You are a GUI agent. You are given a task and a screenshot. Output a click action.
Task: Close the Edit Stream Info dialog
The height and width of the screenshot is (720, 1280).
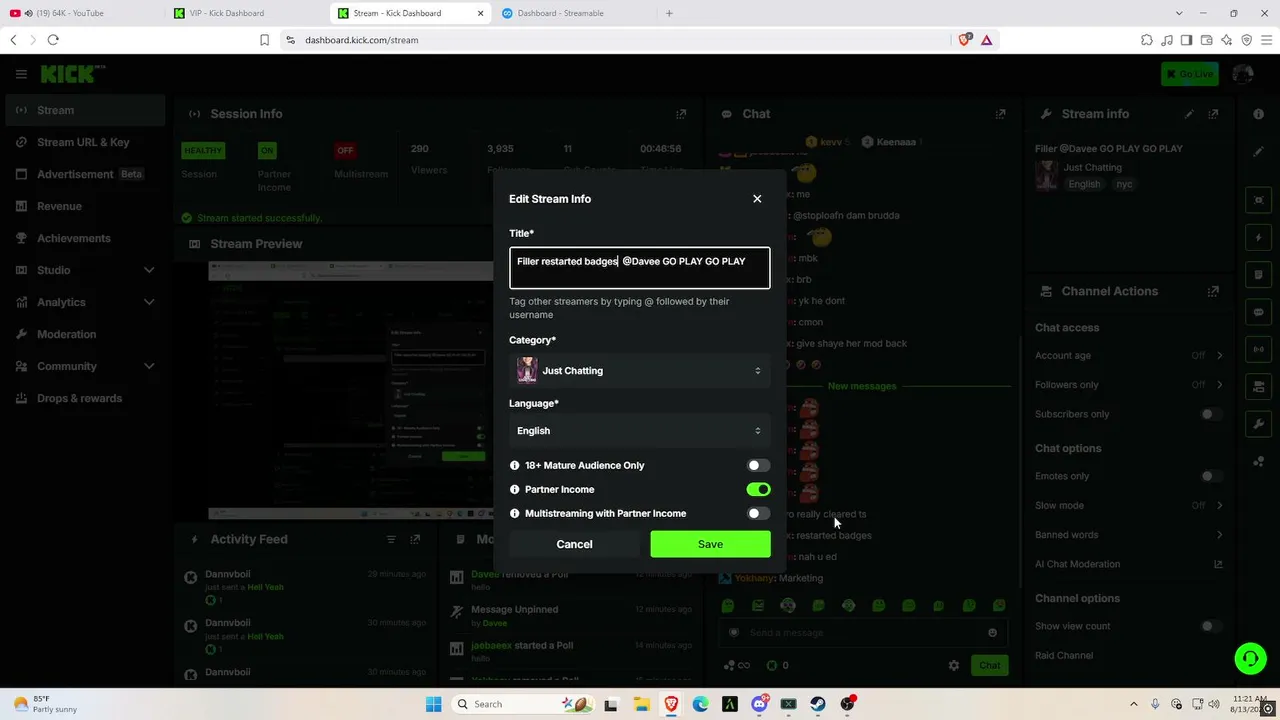[757, 199]
